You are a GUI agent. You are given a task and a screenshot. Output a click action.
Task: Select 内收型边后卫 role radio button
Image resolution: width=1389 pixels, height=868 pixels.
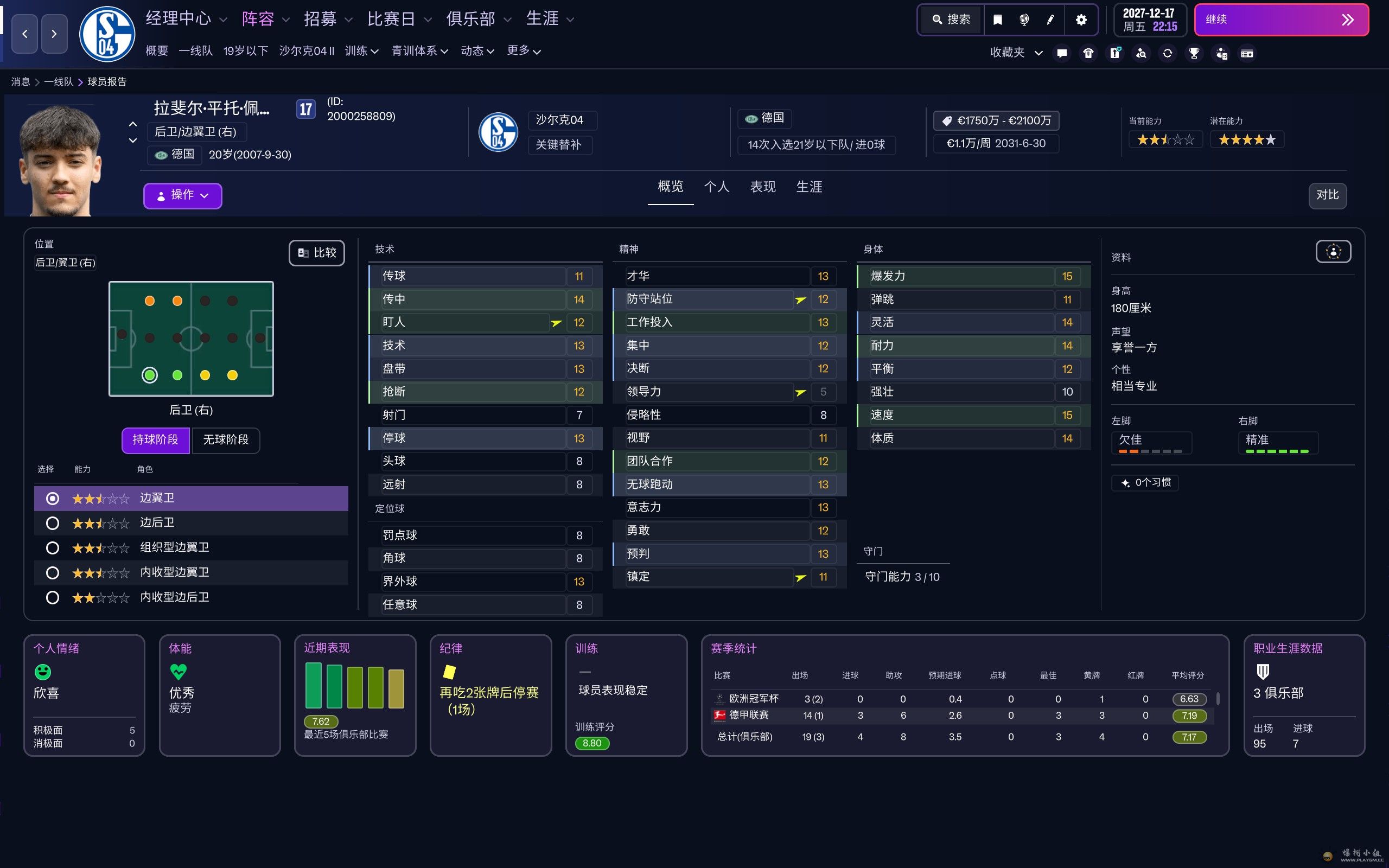(x=52, y=598)
